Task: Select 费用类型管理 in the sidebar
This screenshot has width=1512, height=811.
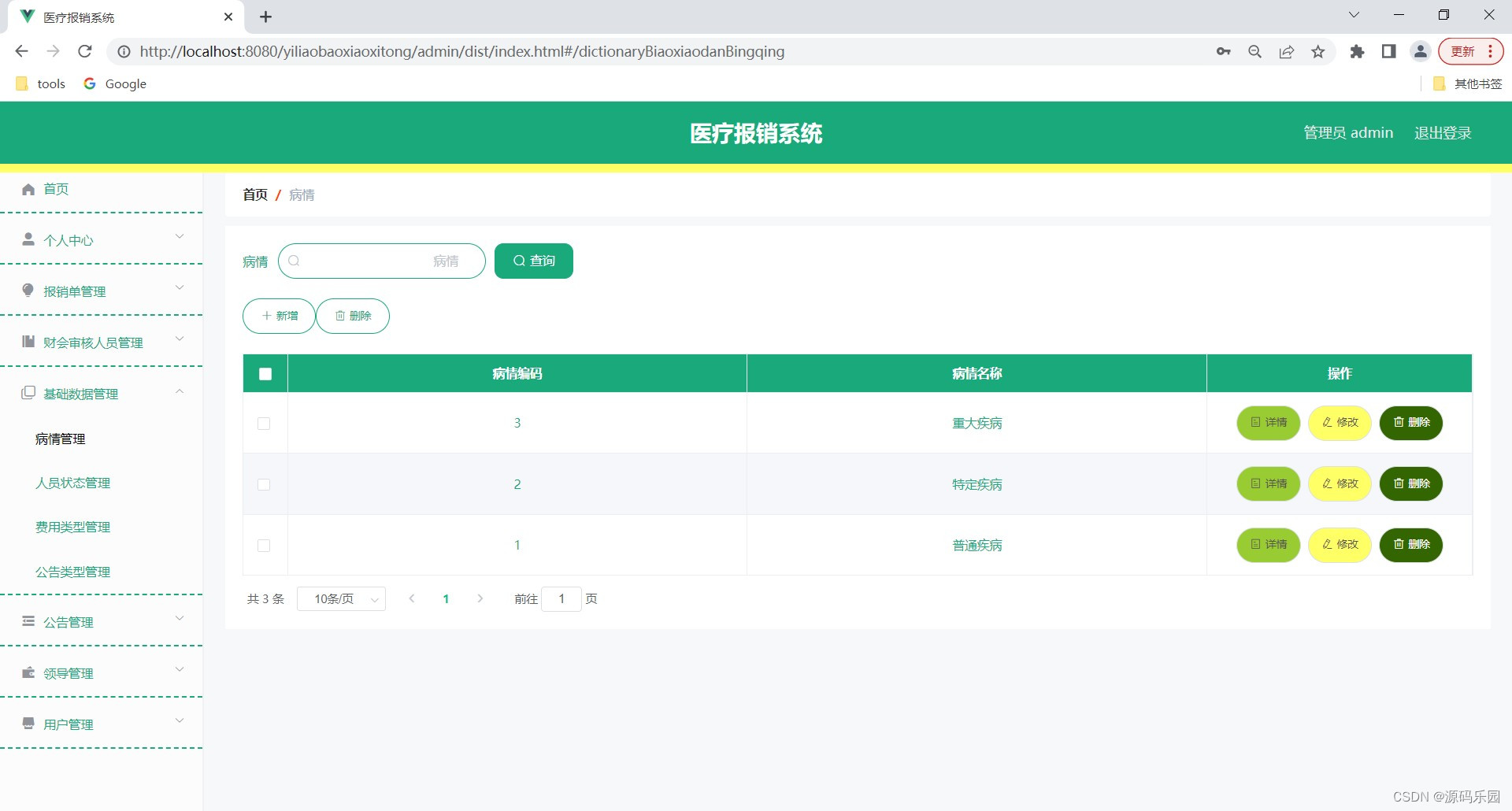Action: tap(73, 527)
